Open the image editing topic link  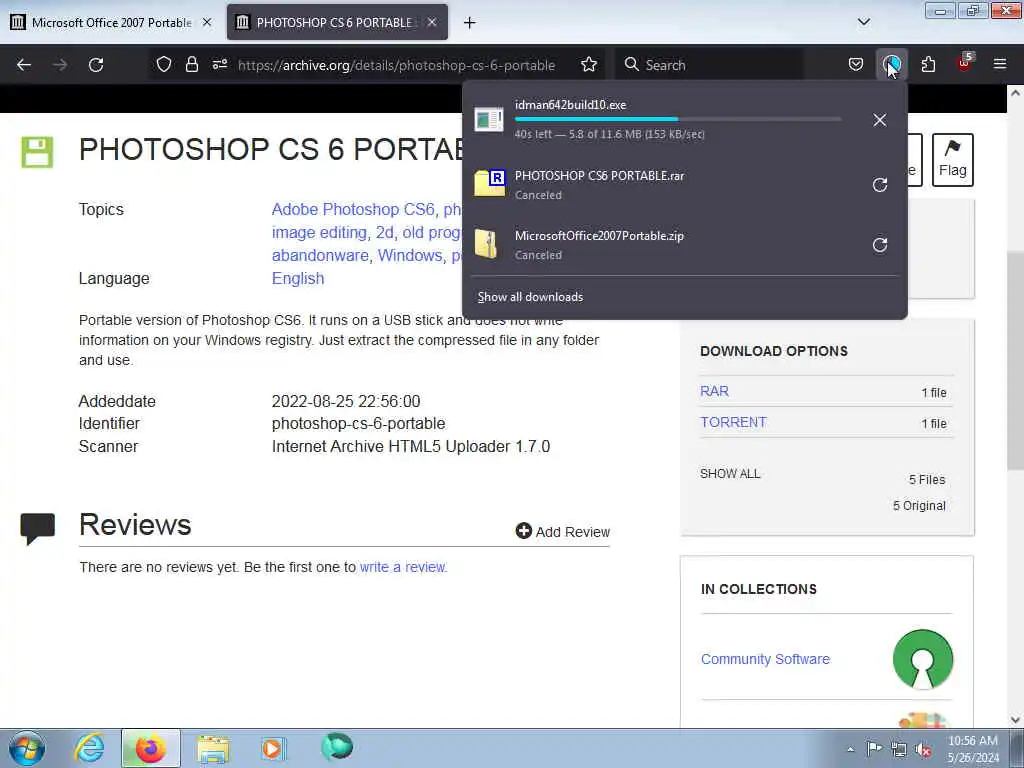tap(319, 232)
